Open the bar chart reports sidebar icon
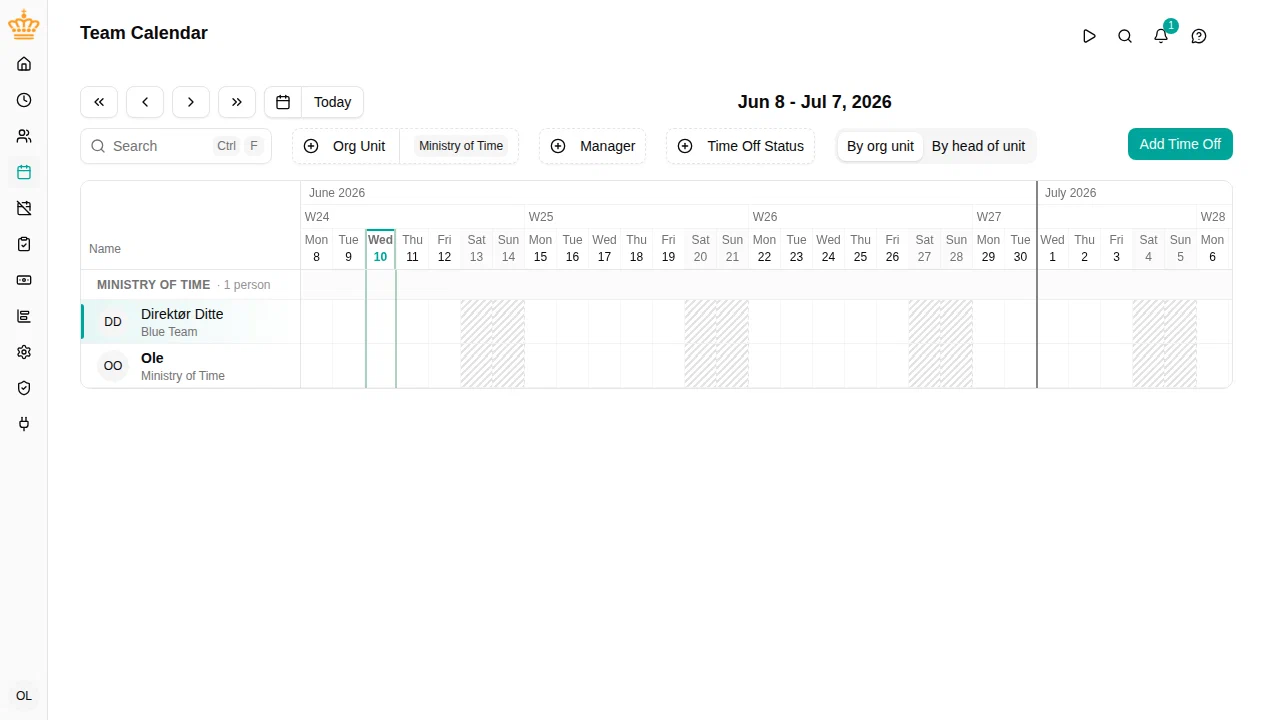This screenshot has height=720, width=1280. pyautogui.click(x=24, y=316)
